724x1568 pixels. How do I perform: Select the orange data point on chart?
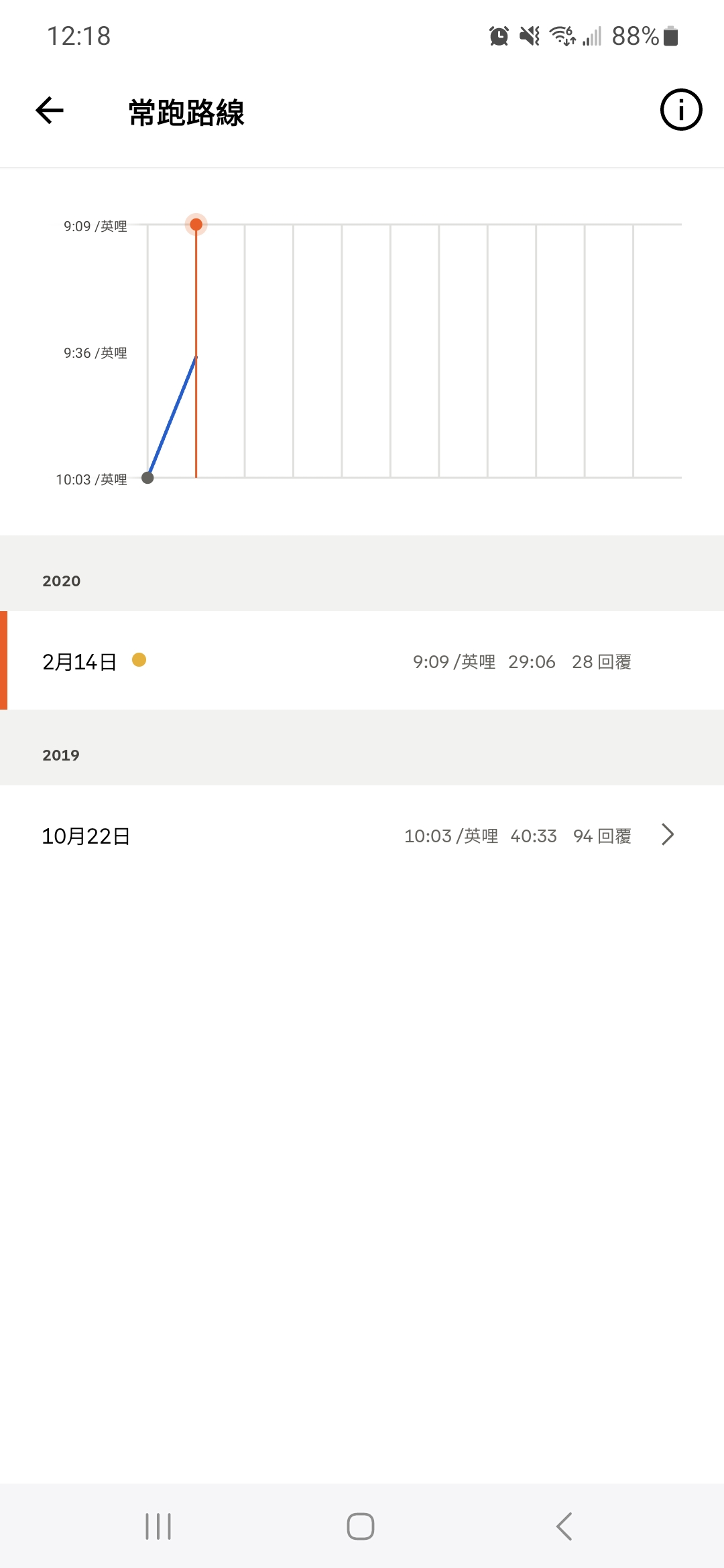coord(196,224)
